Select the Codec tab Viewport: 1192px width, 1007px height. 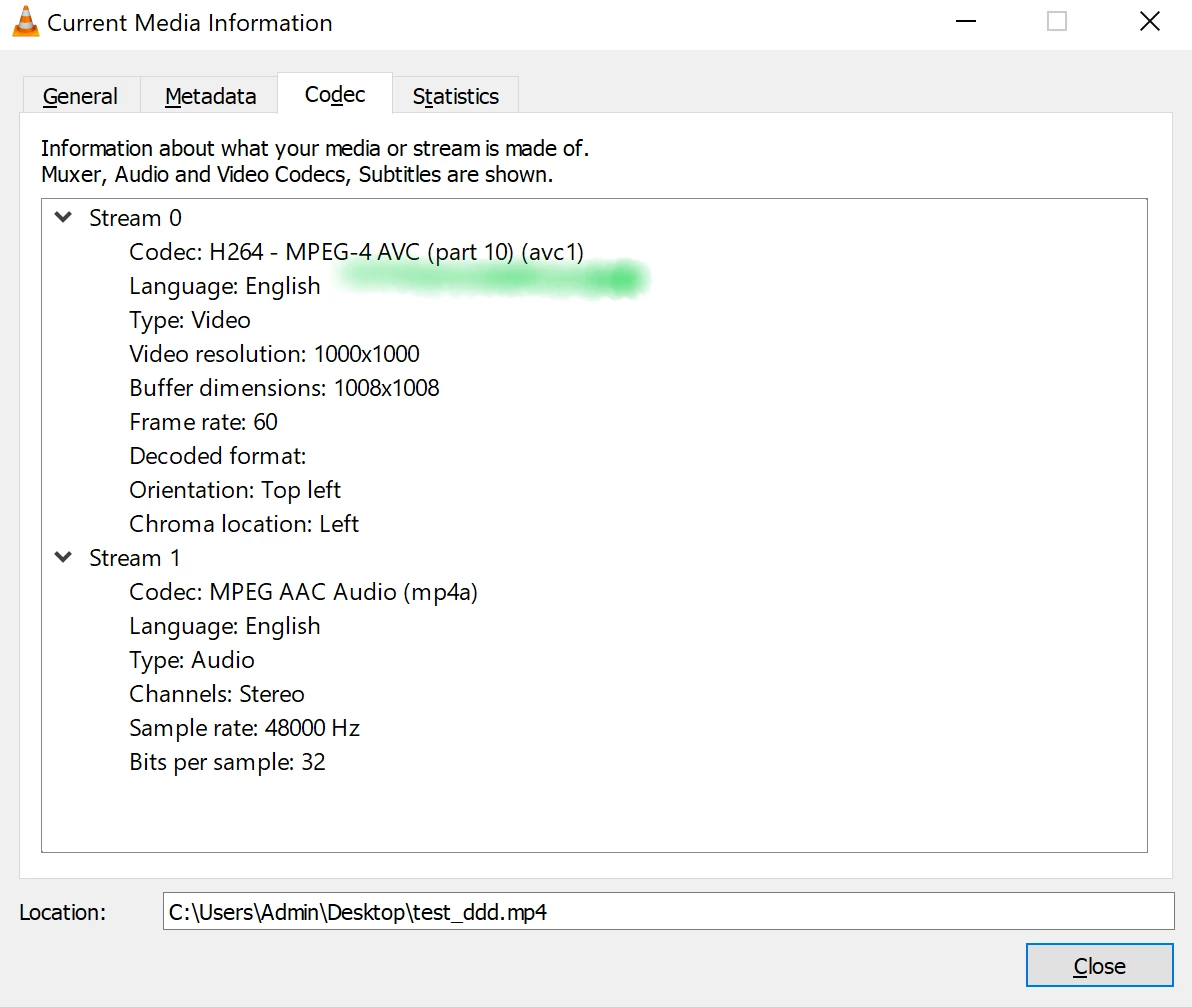click(334, 94)
